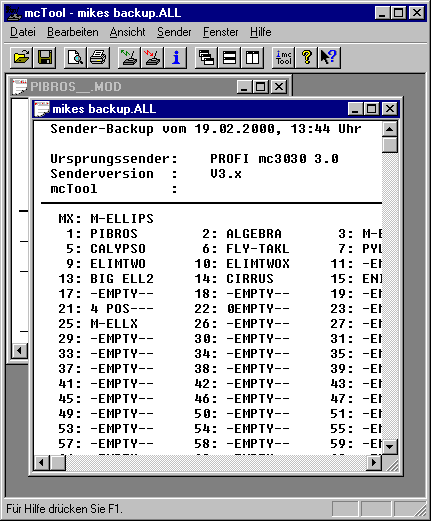The height and width of the screenshot is (521, 431).
Task: Click the PIBROS__.MOD window document icon
Action: click(x=20, y=87)
